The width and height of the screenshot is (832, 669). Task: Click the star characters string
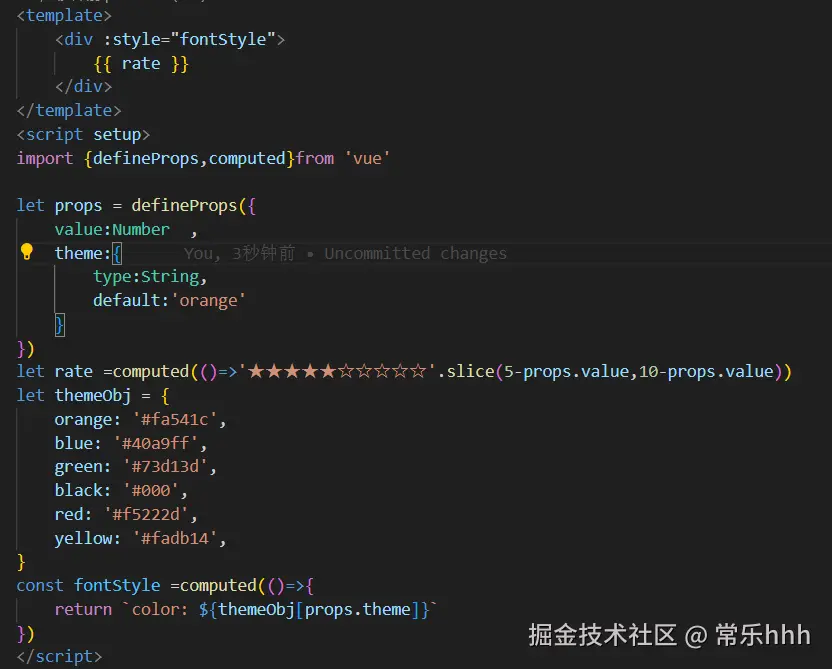click(x=337, y=371)
